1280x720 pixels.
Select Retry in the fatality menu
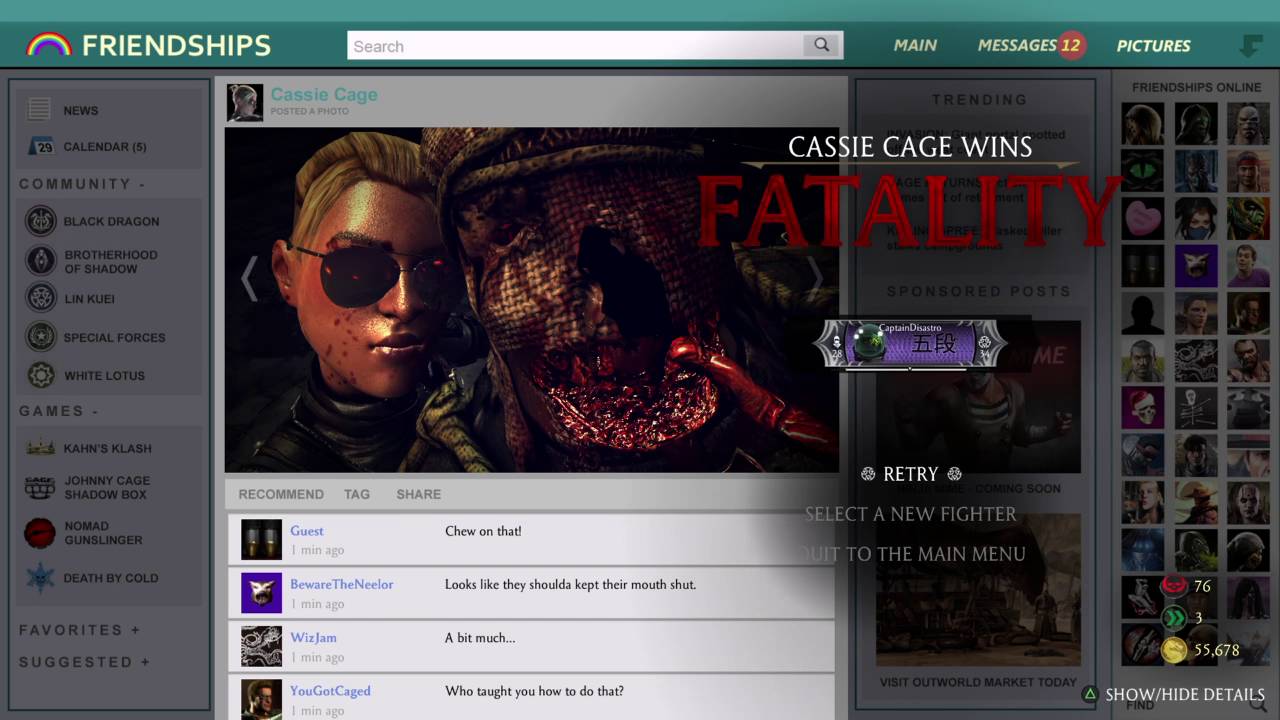[x=911, y=474]
